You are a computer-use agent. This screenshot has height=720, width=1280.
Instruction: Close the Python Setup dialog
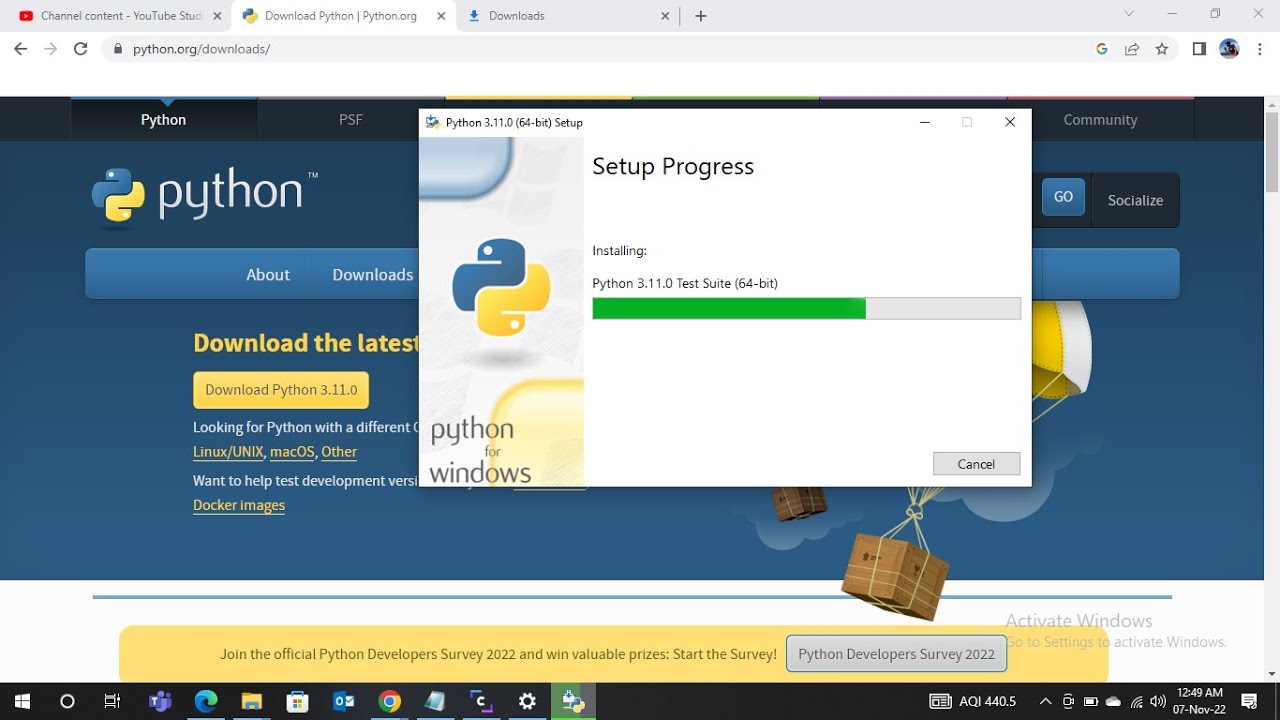click(x=1010, y=122)
